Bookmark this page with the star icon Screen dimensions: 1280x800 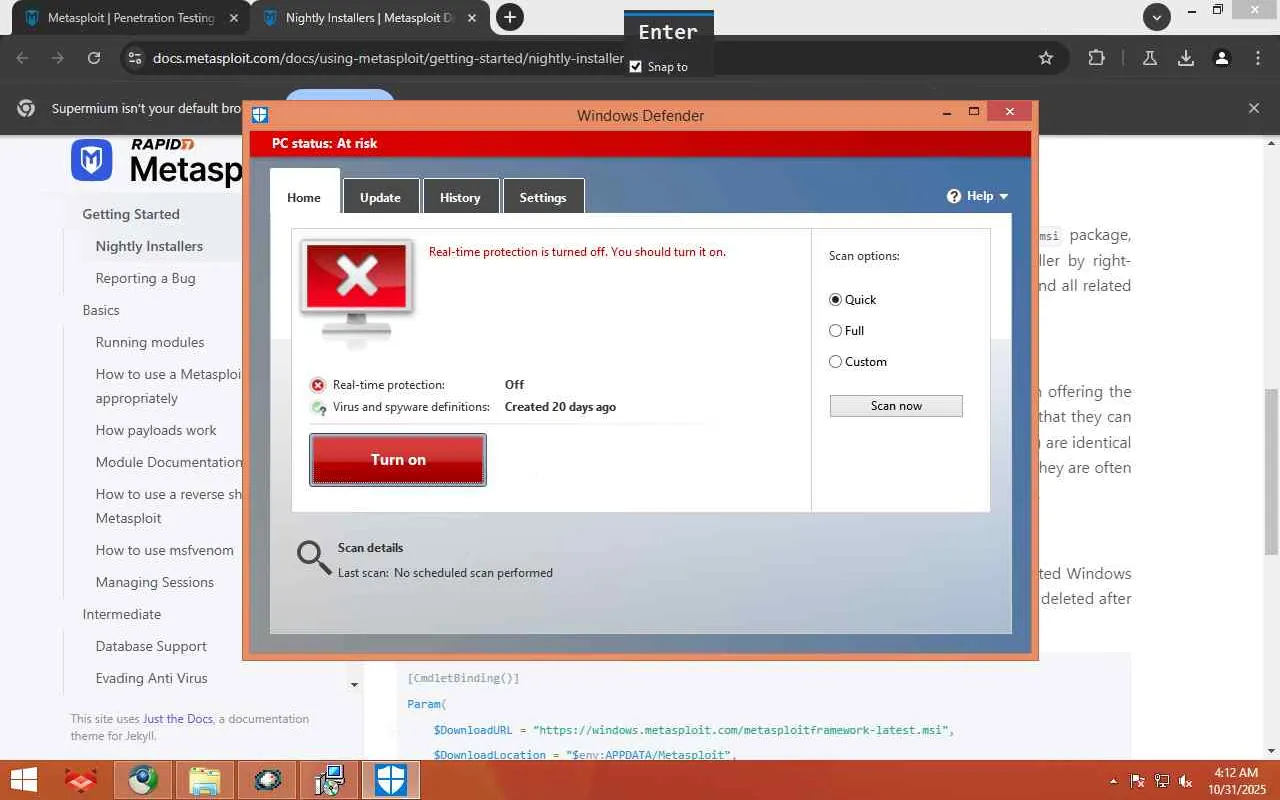[1046, 58]
